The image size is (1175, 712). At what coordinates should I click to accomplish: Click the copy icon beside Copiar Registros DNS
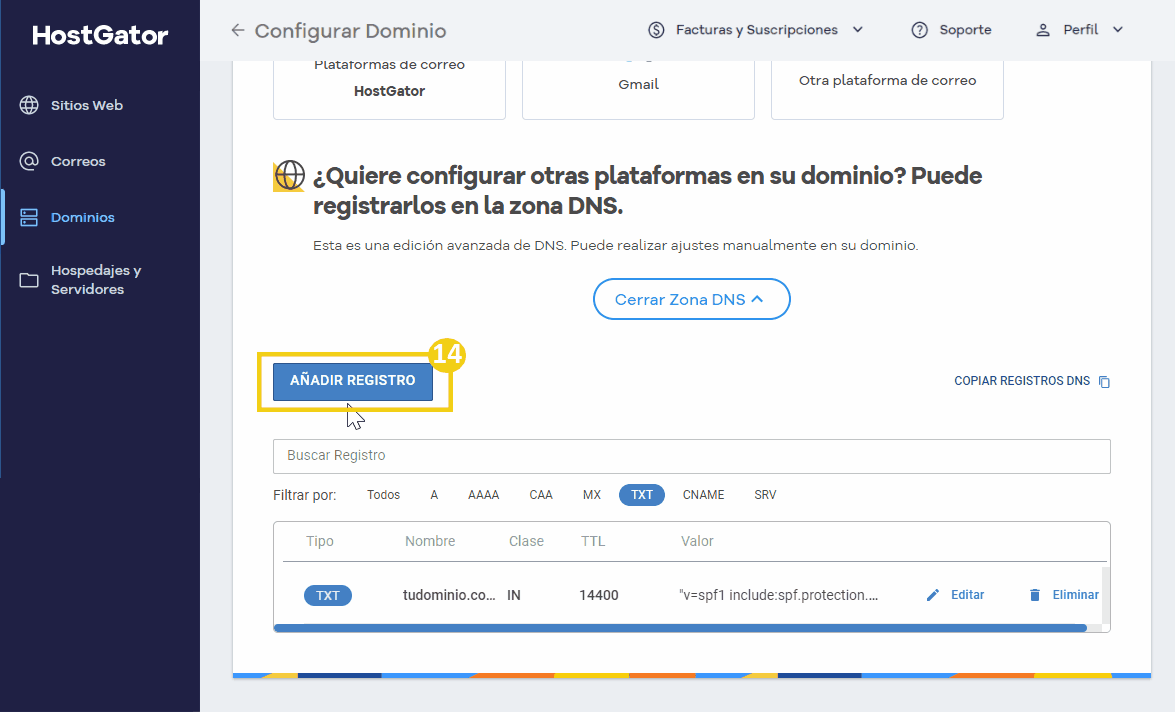(x=1104, y=381)
